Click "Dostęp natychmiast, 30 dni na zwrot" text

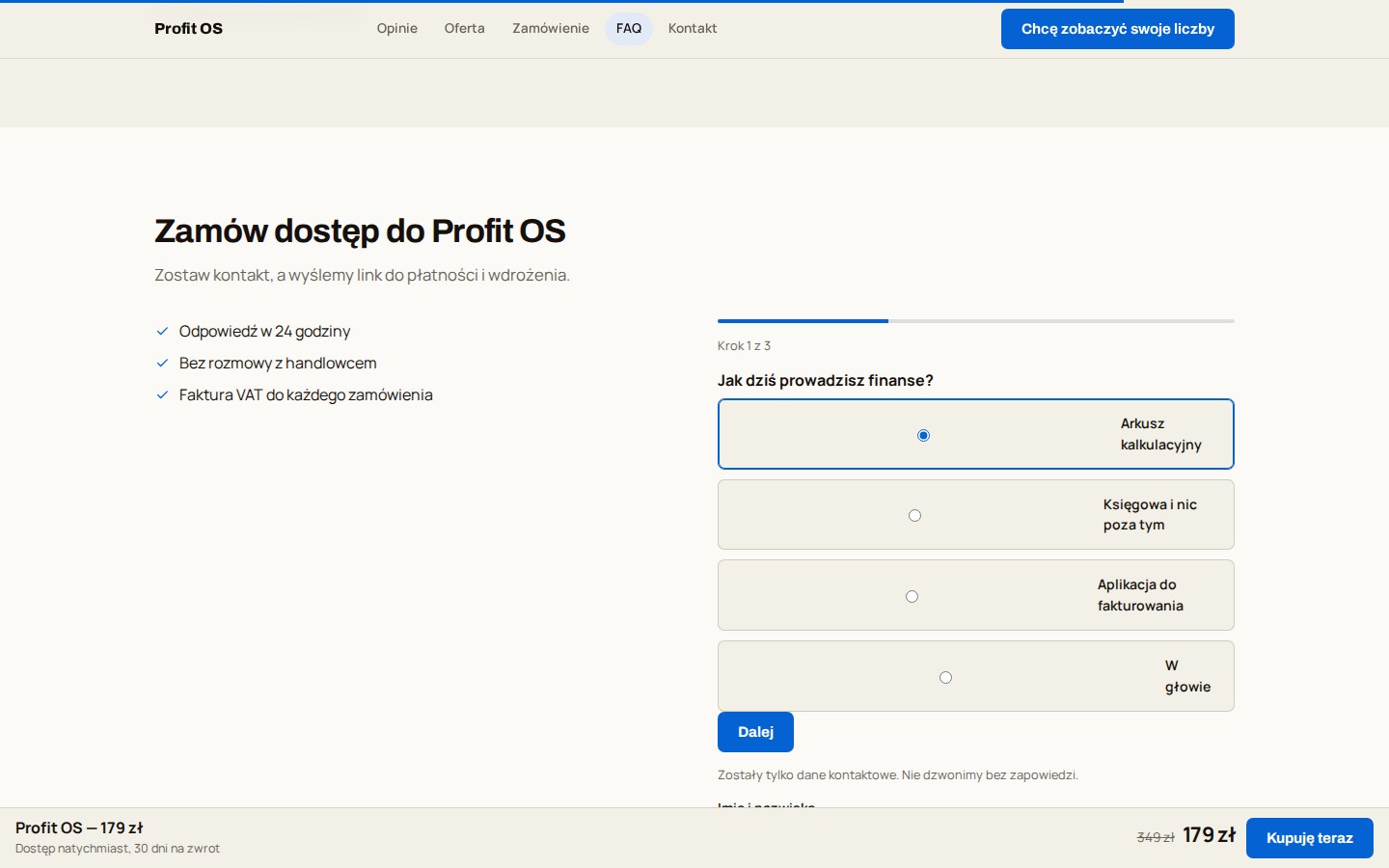pyautogui.click(x=118, y=849)
